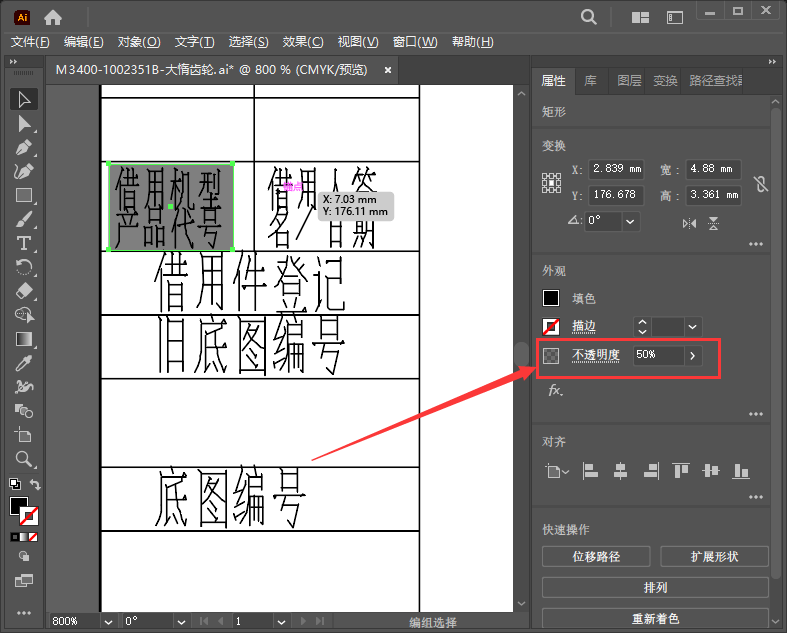Switch to the 图层 panel tab
This screenshot has width=787, height=633.
pos(629,81)
